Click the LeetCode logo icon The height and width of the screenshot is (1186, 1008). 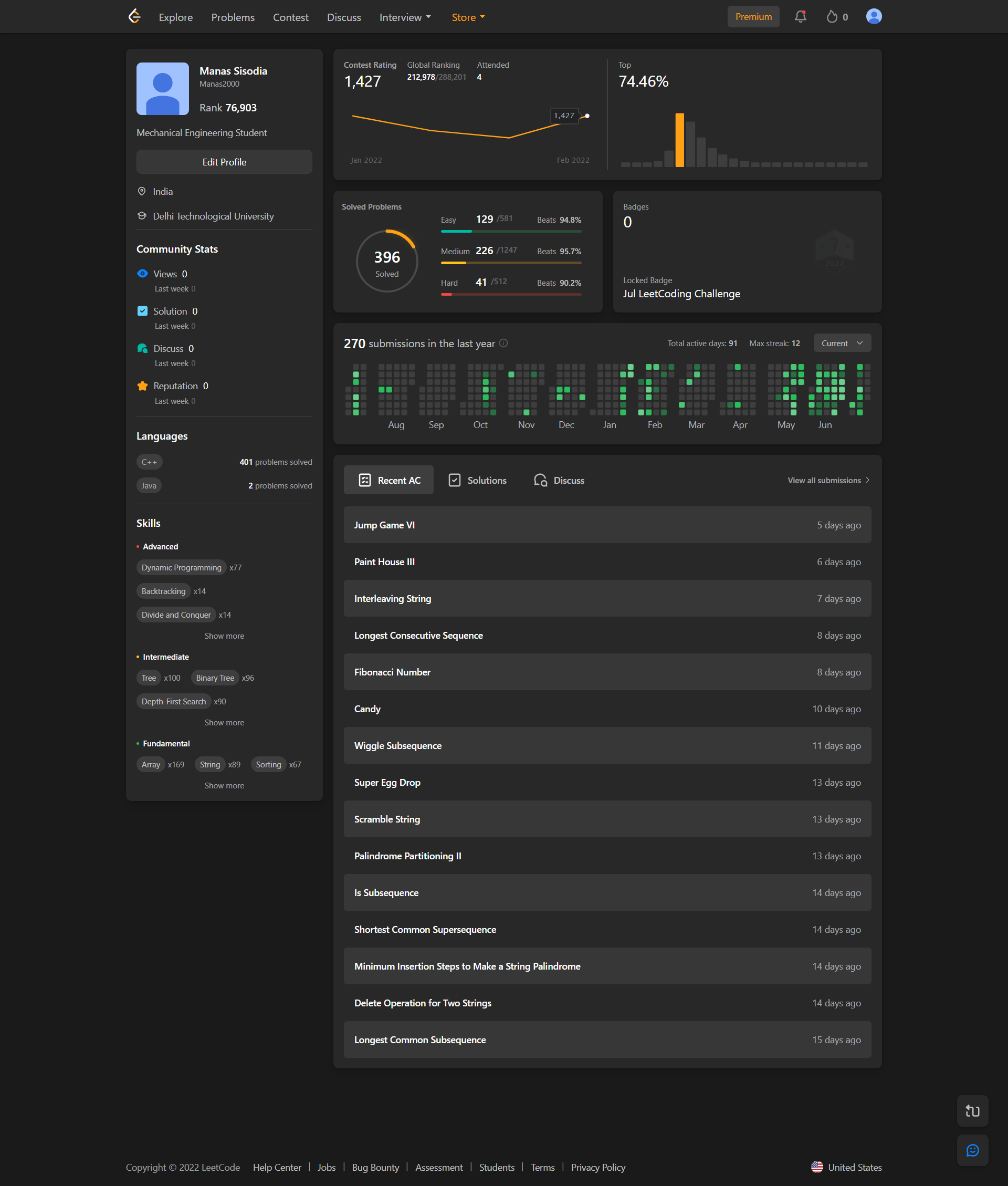(x=134, y=17)
